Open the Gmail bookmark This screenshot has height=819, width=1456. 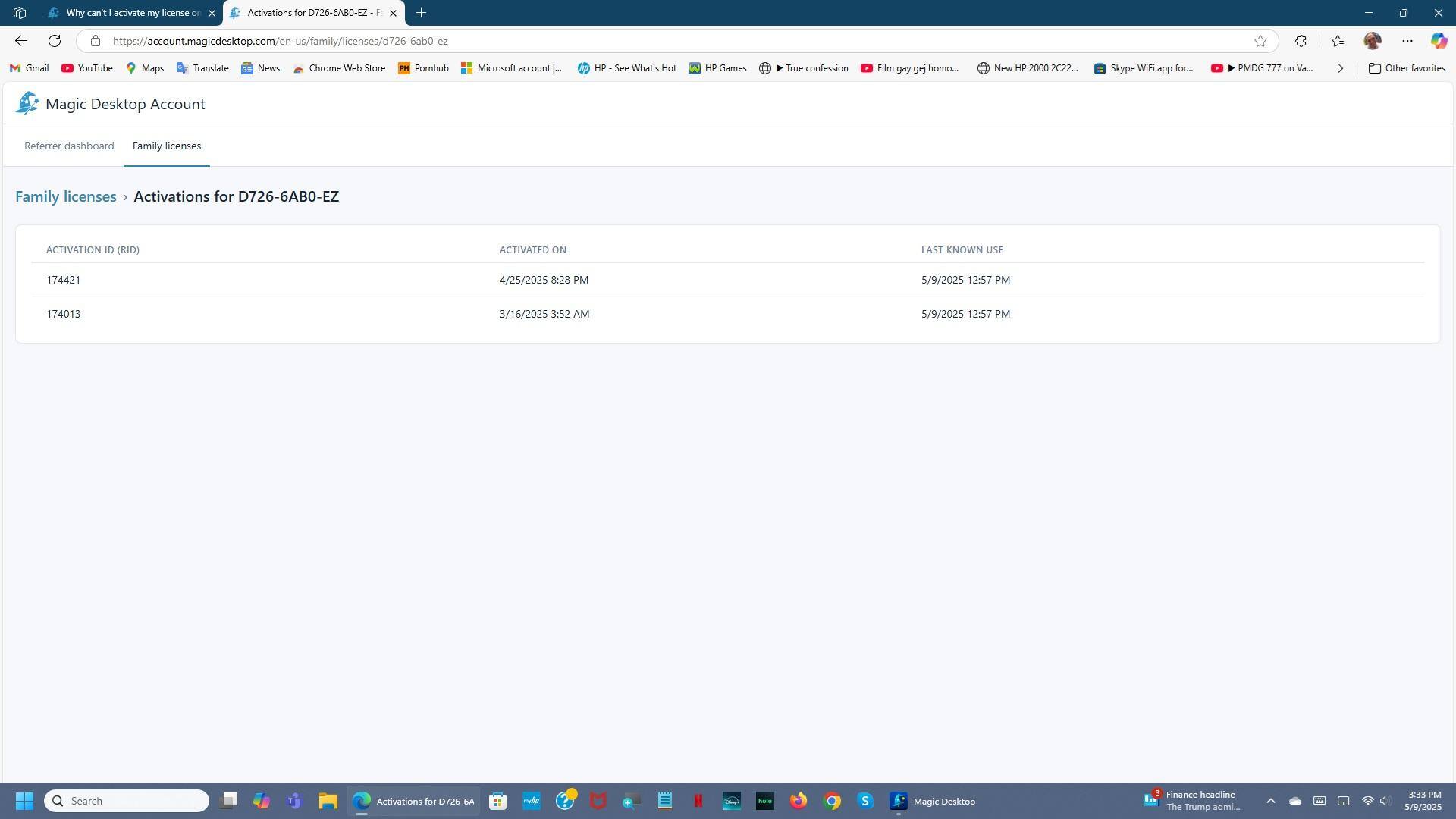(x=29, y=68)
